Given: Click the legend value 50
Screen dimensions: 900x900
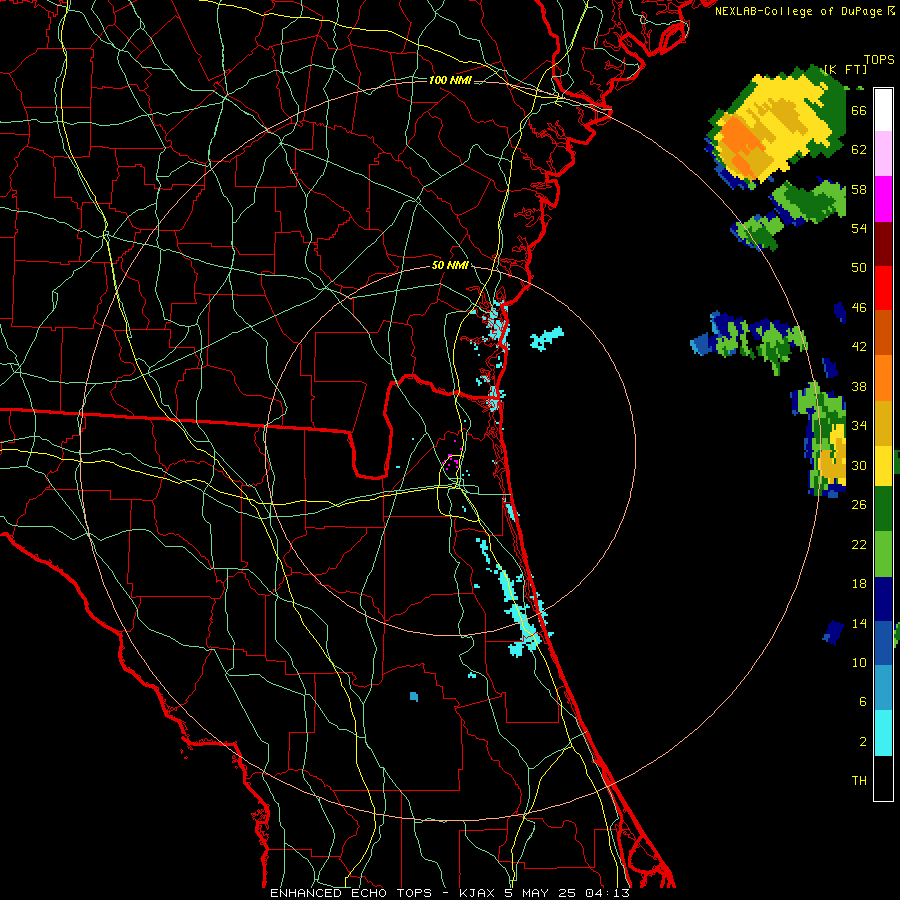Looking at the screenshot, I should point(859,267).
